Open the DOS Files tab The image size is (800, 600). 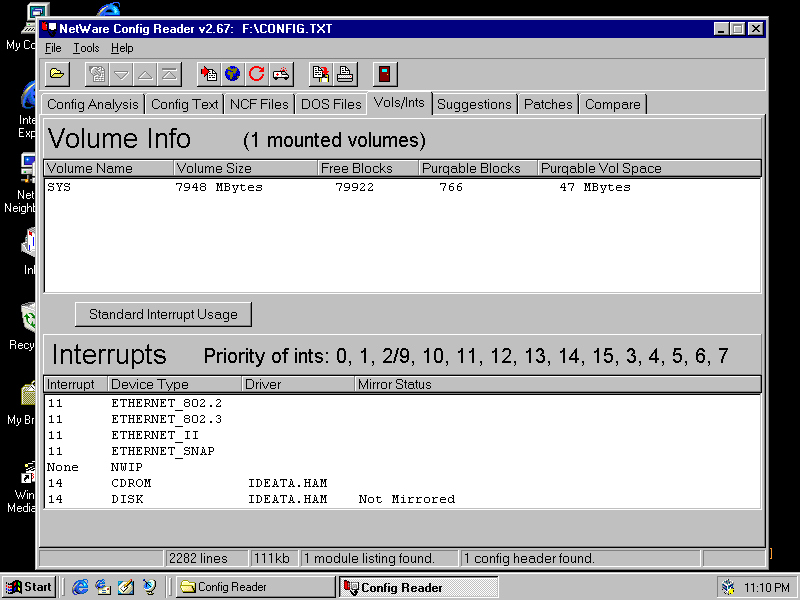tap(331, 104)
